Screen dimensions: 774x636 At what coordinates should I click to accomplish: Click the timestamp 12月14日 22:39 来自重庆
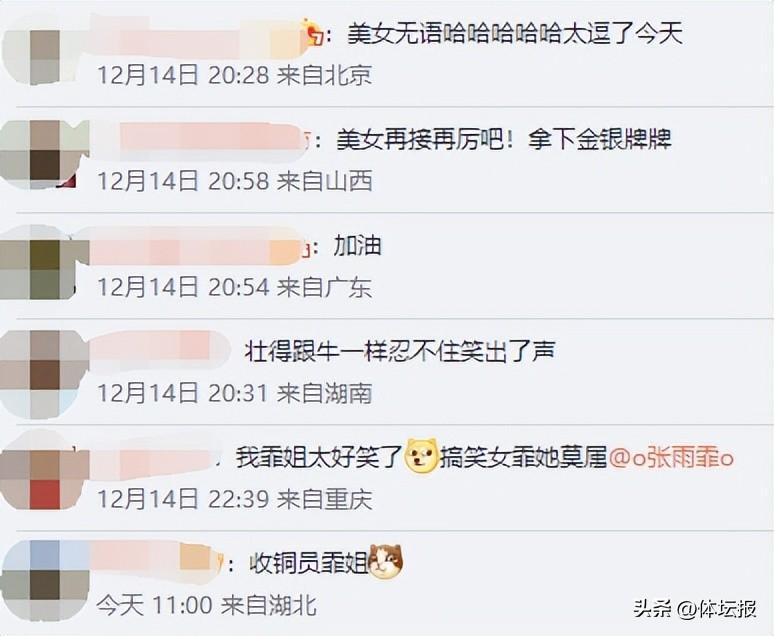click(234, 499)
